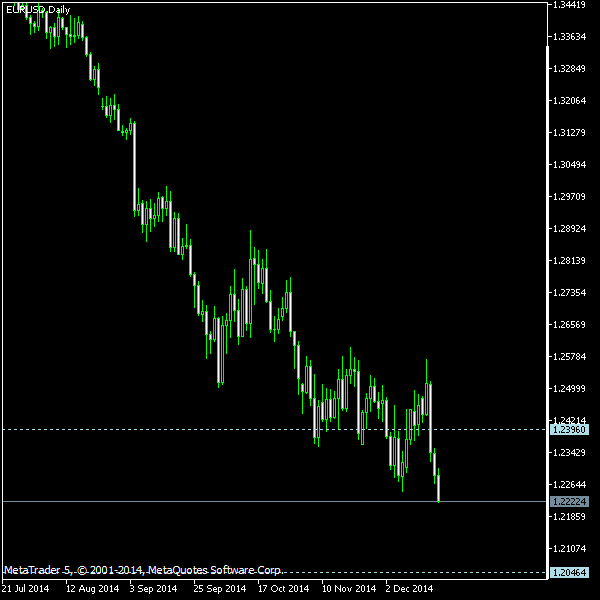The height and width of the screenshot is (600, 600).
Task: Click the 17 Oct 2014 date label
Action: click(x=283, y=588)
